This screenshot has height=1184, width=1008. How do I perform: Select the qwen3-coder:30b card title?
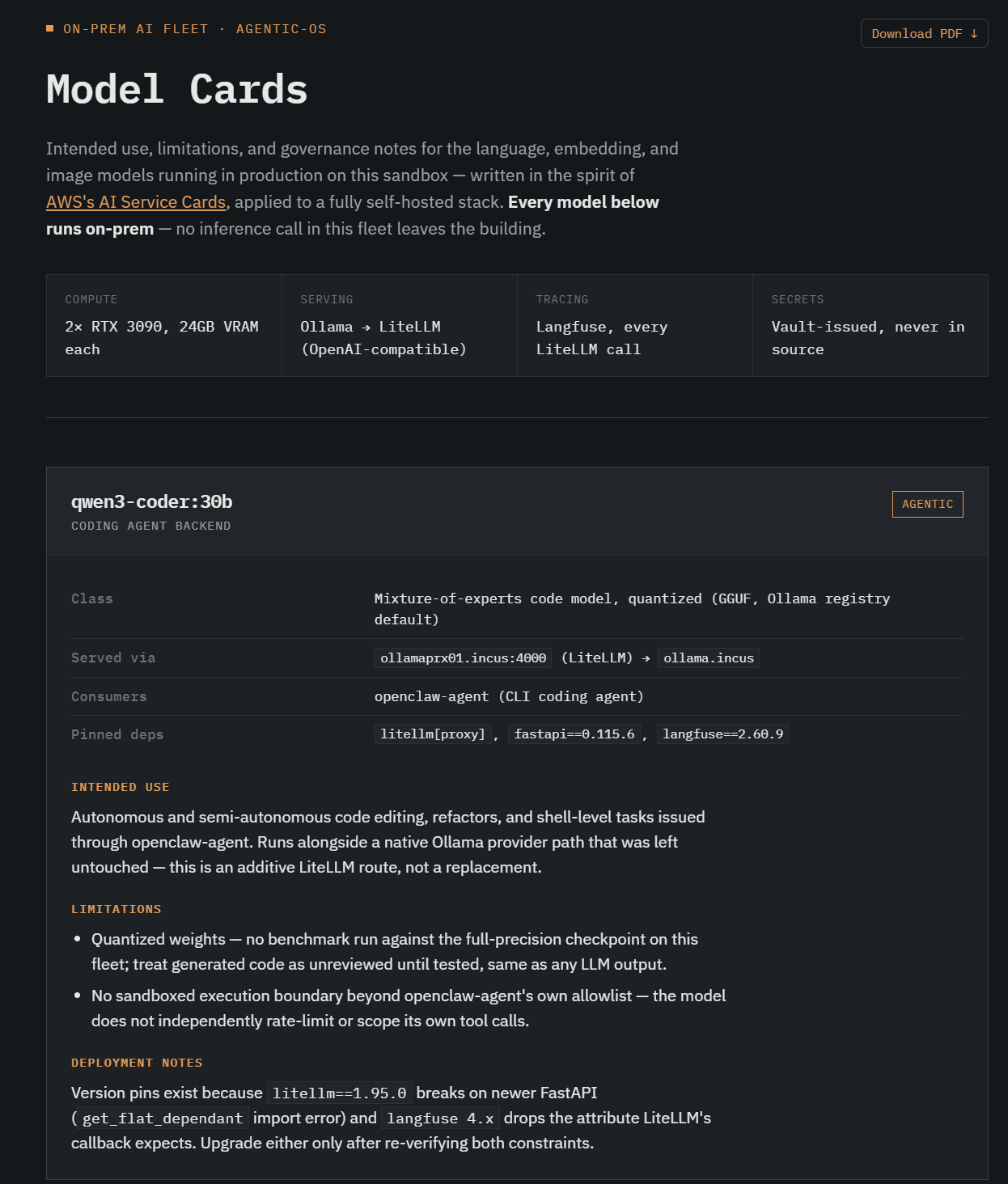(152, 501)
